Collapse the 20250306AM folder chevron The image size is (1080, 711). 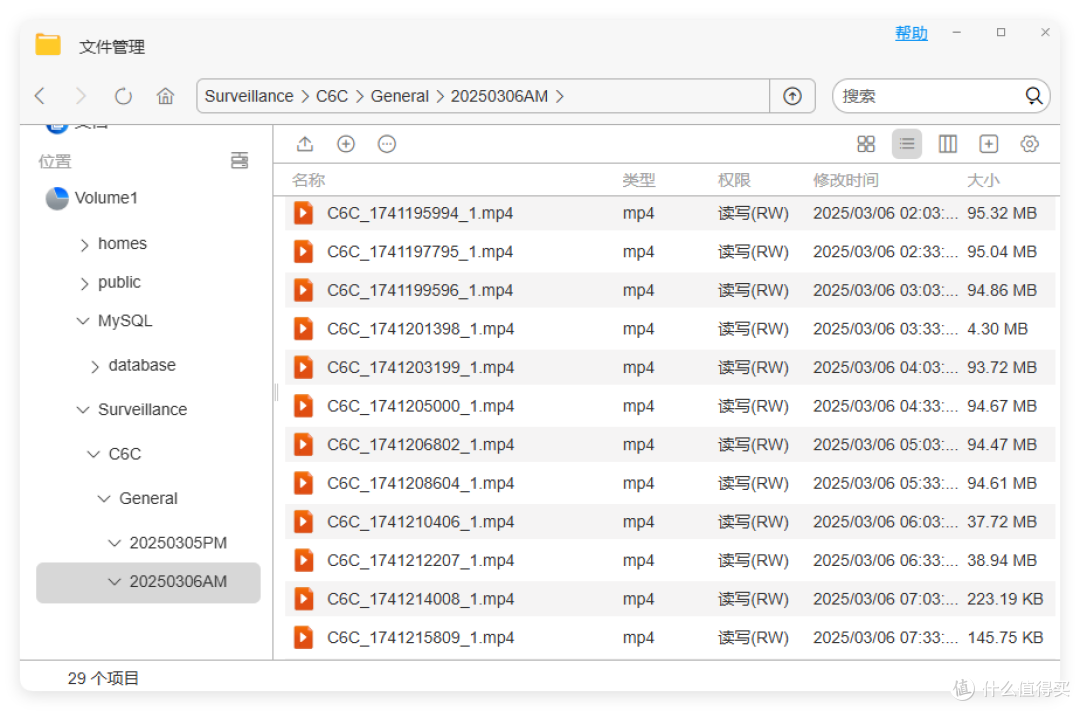click(115, 581)
